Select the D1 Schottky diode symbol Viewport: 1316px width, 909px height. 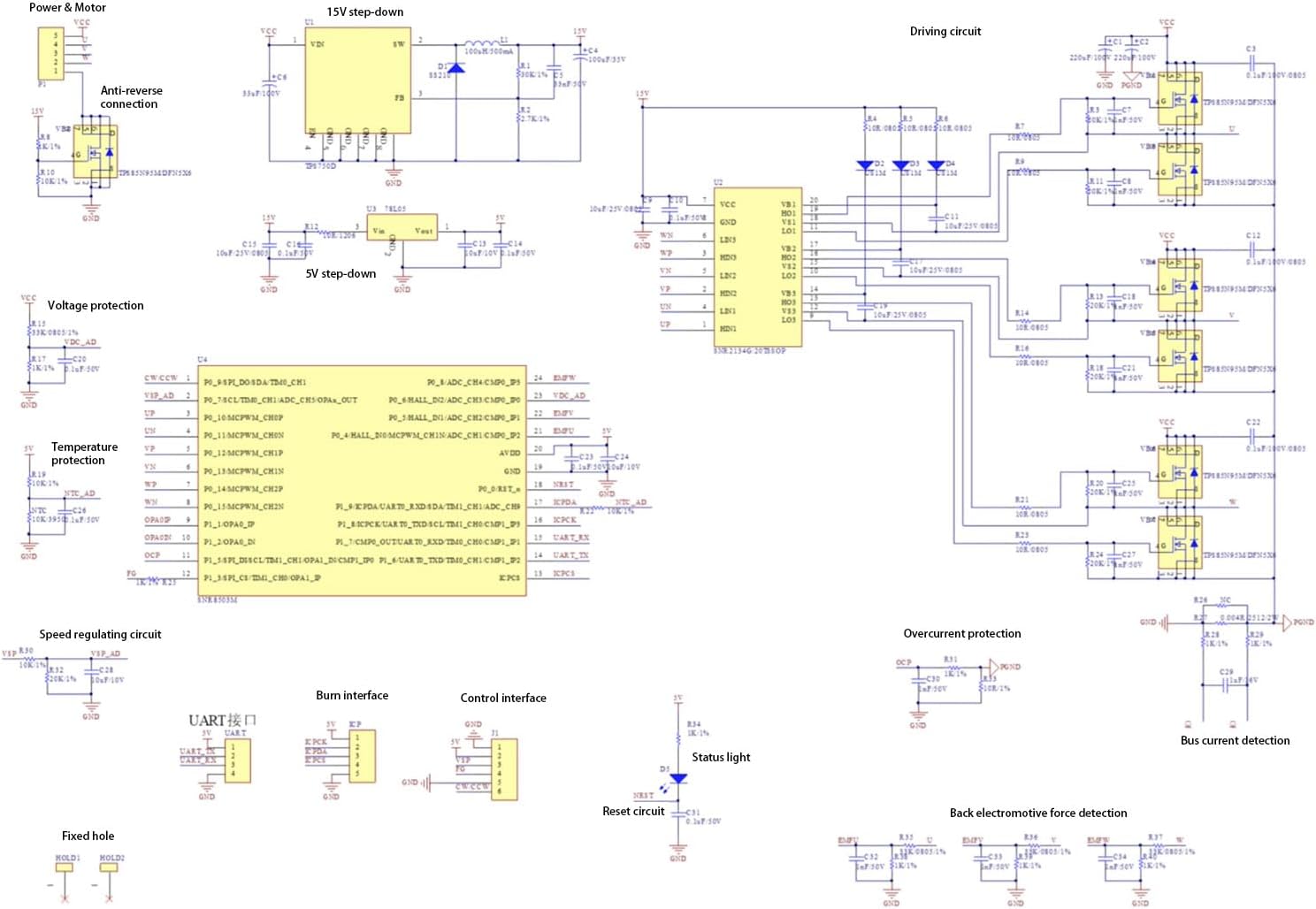pyautogui.click(x=456, y=68)
